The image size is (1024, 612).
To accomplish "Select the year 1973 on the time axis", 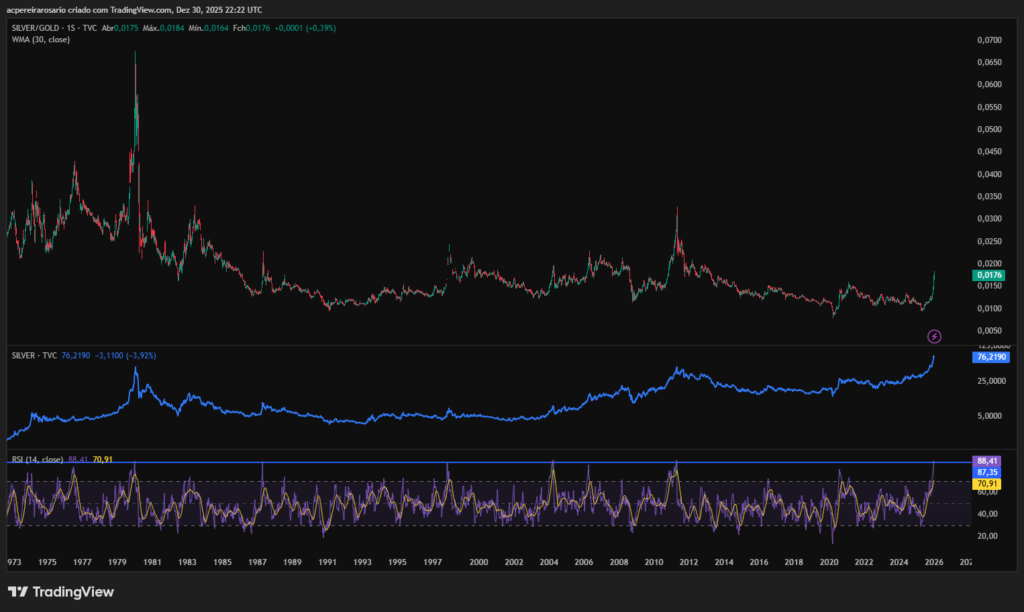I will (13, 562).
